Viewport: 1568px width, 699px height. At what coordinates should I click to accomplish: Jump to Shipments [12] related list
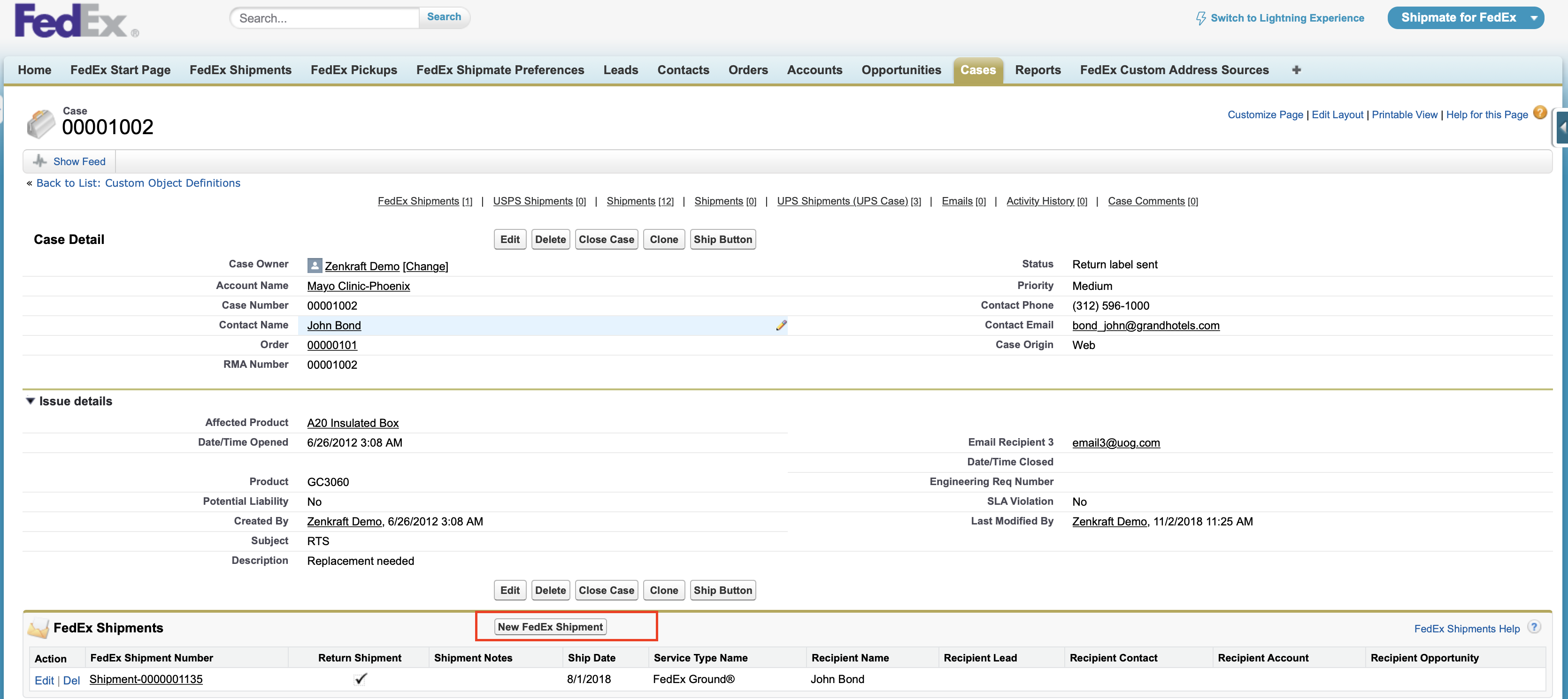[x=640, y=201]
